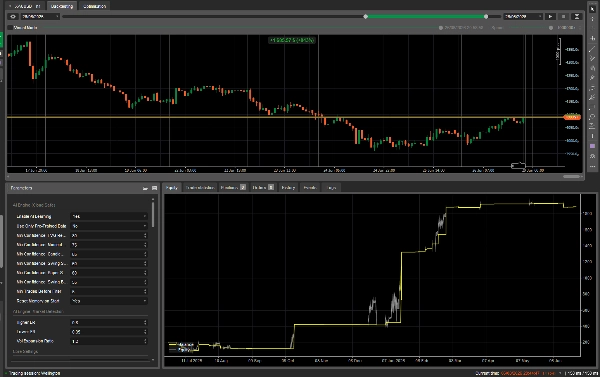Click the eye icon beside the start date
The width and height of the screenshot is (600, 377).
tap(13, 16)
